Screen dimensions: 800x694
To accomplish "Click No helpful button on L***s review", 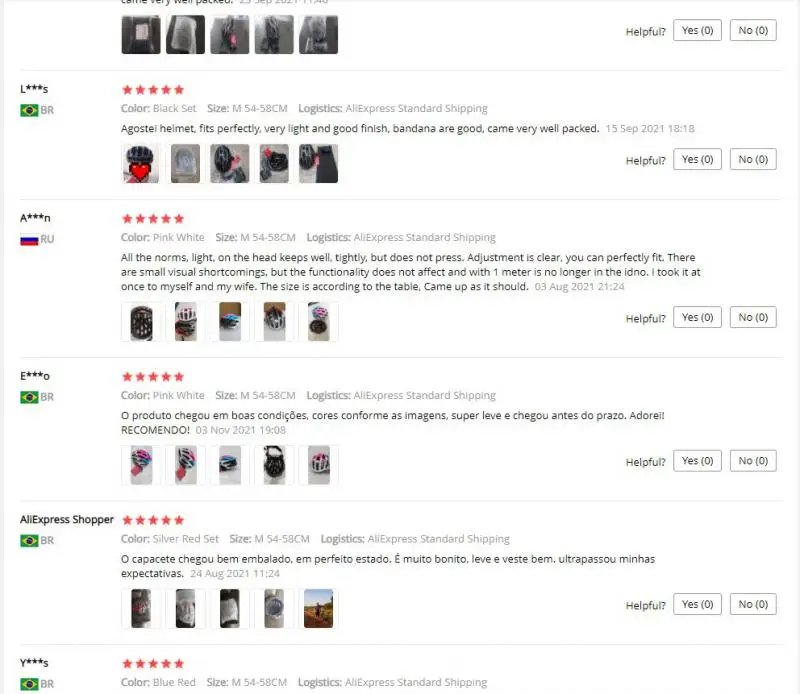I will (753, 159).
